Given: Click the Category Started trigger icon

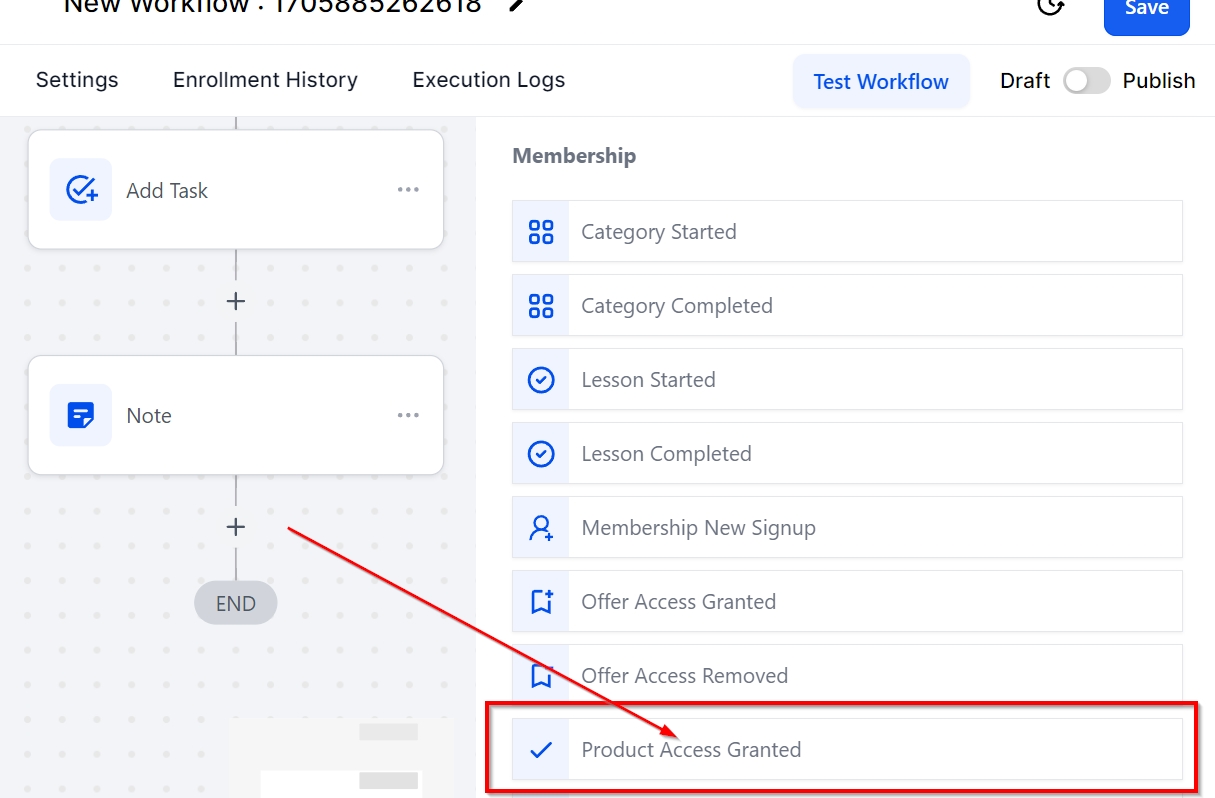Looking at the screenshot, I should (541, 232).
